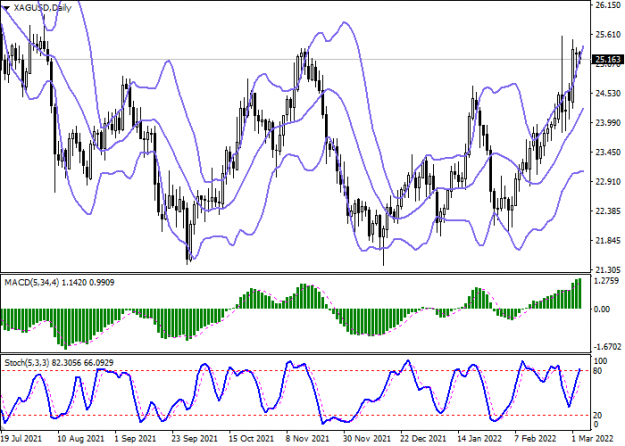Screen dimensions: 625x446
Task: Click the 10 Aug 2021 date label
Action: pyautogui.click(x=81, y=439)
